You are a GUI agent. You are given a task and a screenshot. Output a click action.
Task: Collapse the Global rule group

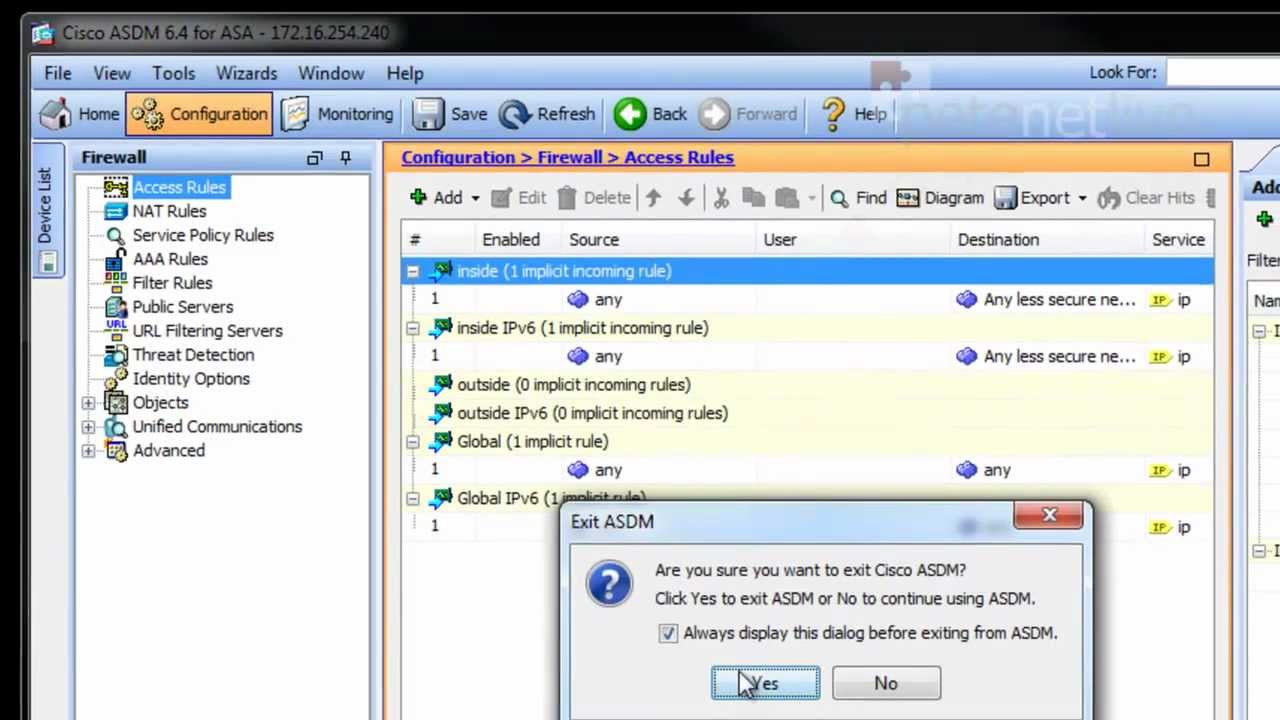coord(412,441)
